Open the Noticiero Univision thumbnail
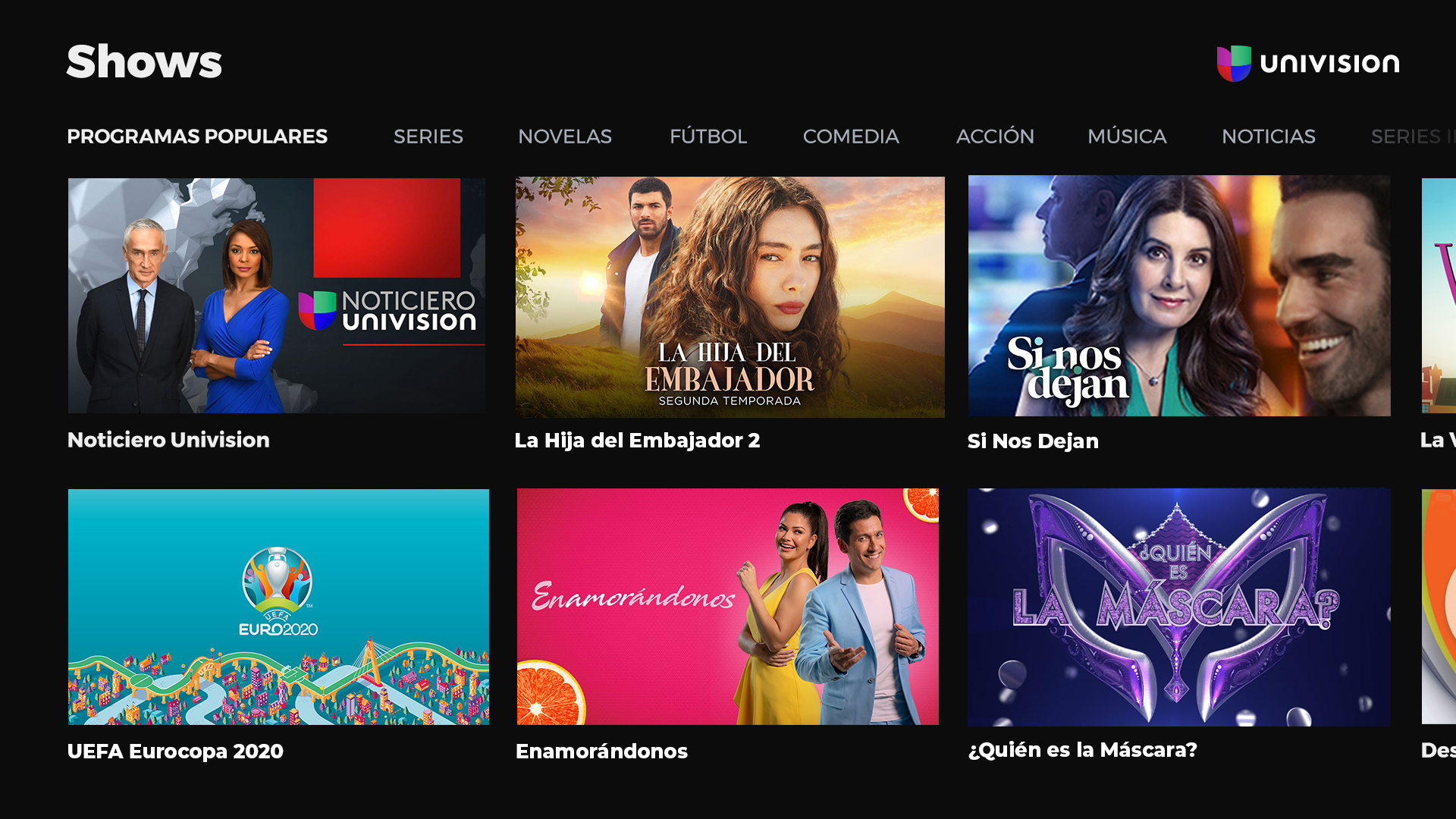 click(x=277, y=296)
